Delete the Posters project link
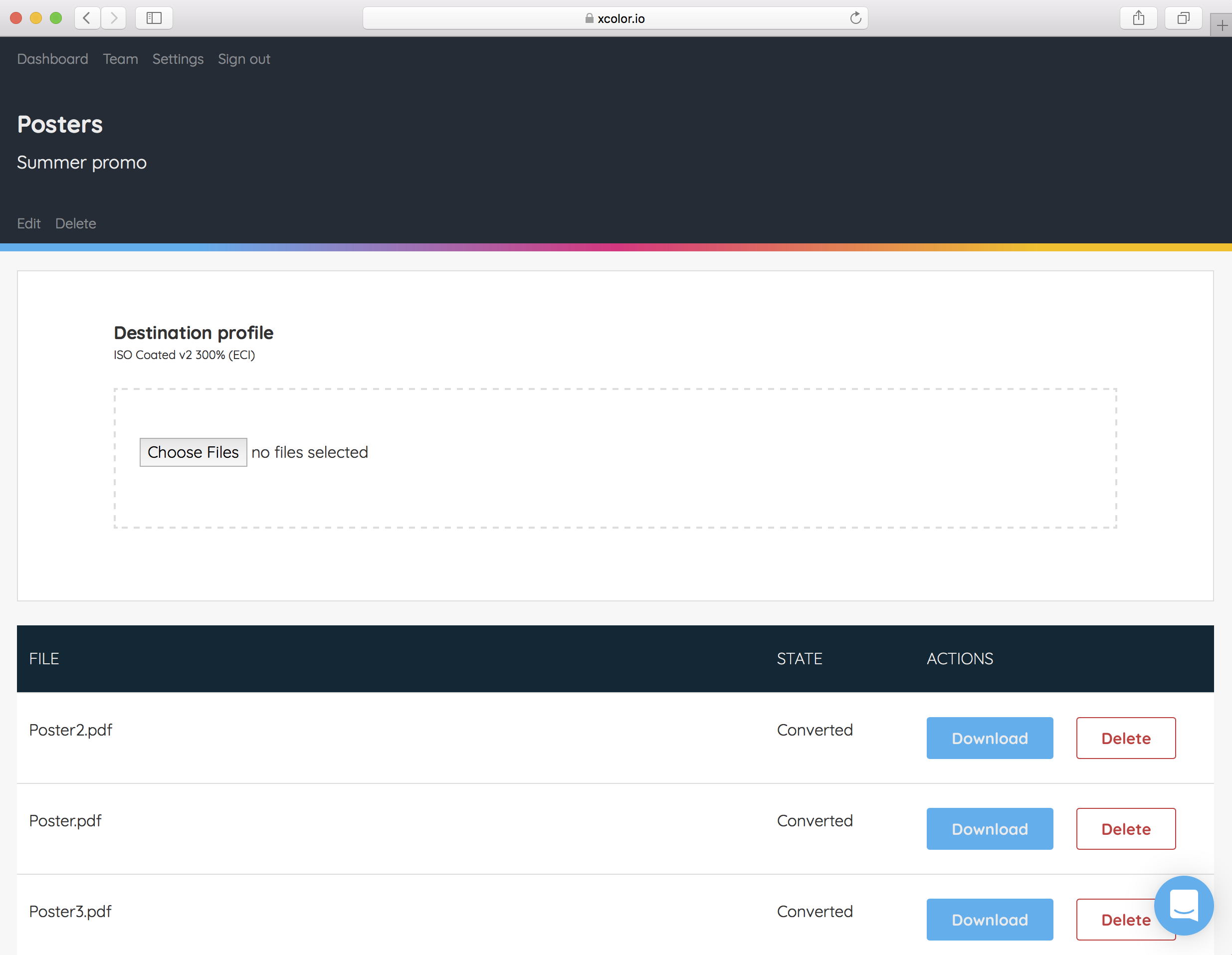 [x=76, y=223]
